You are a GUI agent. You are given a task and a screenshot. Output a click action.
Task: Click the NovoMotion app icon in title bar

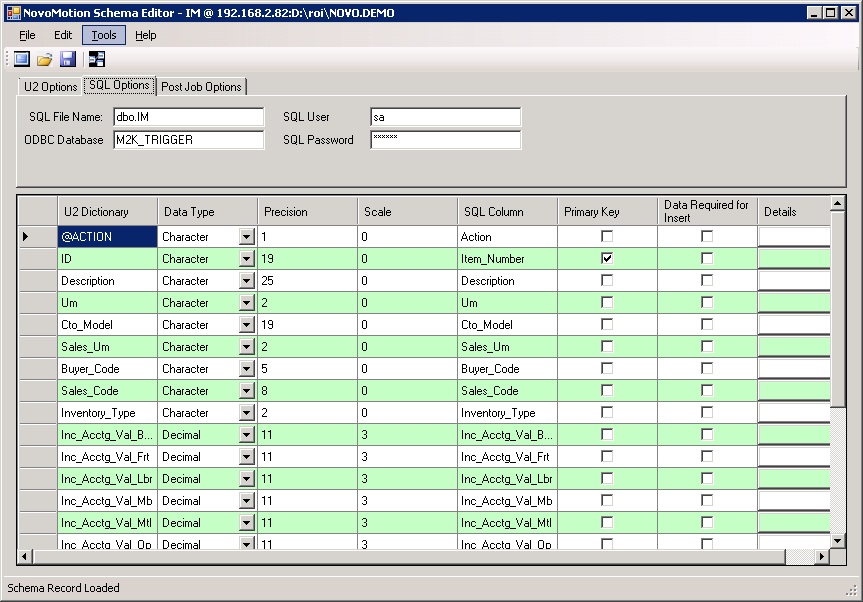click(x=13, y=13)
